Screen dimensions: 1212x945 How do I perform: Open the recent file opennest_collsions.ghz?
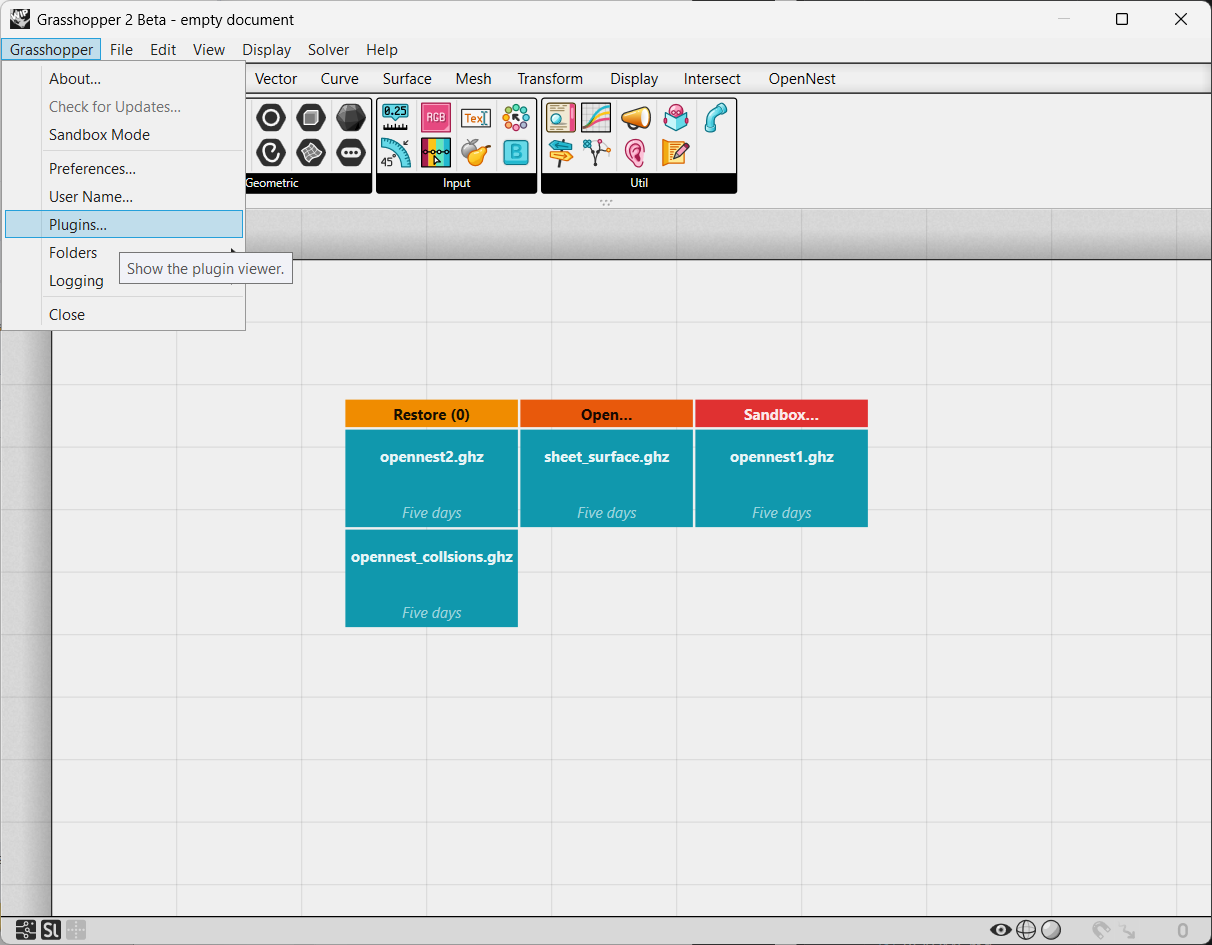[x=431, y=578]
